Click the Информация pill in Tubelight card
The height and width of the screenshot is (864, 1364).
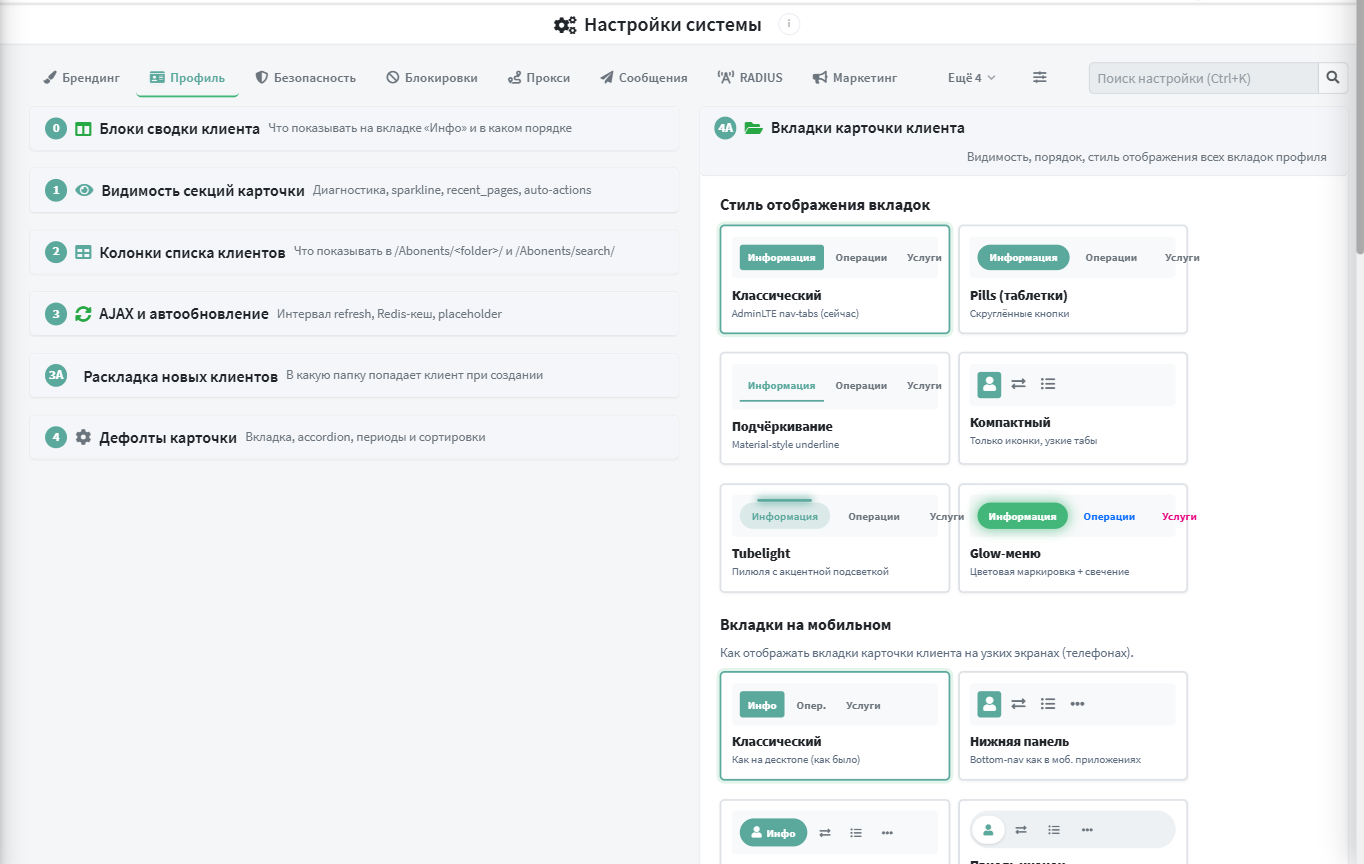(x=785, y=516)
